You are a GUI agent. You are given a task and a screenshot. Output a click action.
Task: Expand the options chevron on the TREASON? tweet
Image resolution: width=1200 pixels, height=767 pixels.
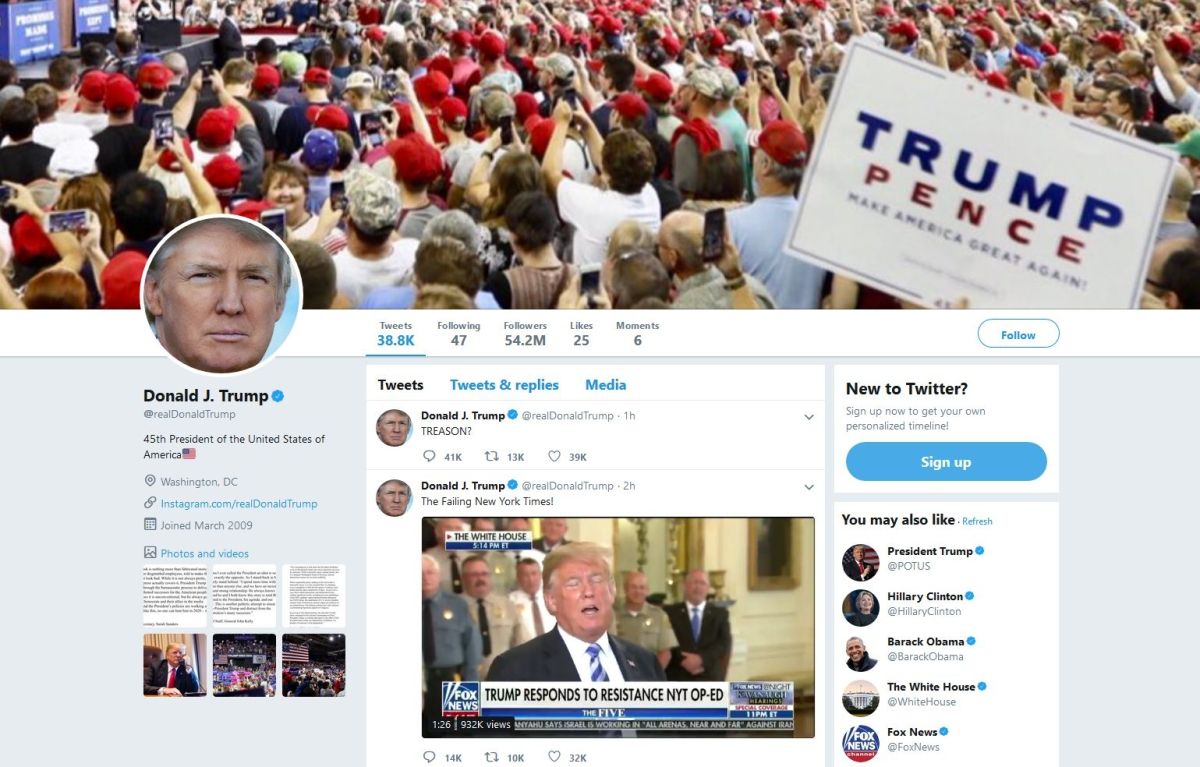pos(809,417)
